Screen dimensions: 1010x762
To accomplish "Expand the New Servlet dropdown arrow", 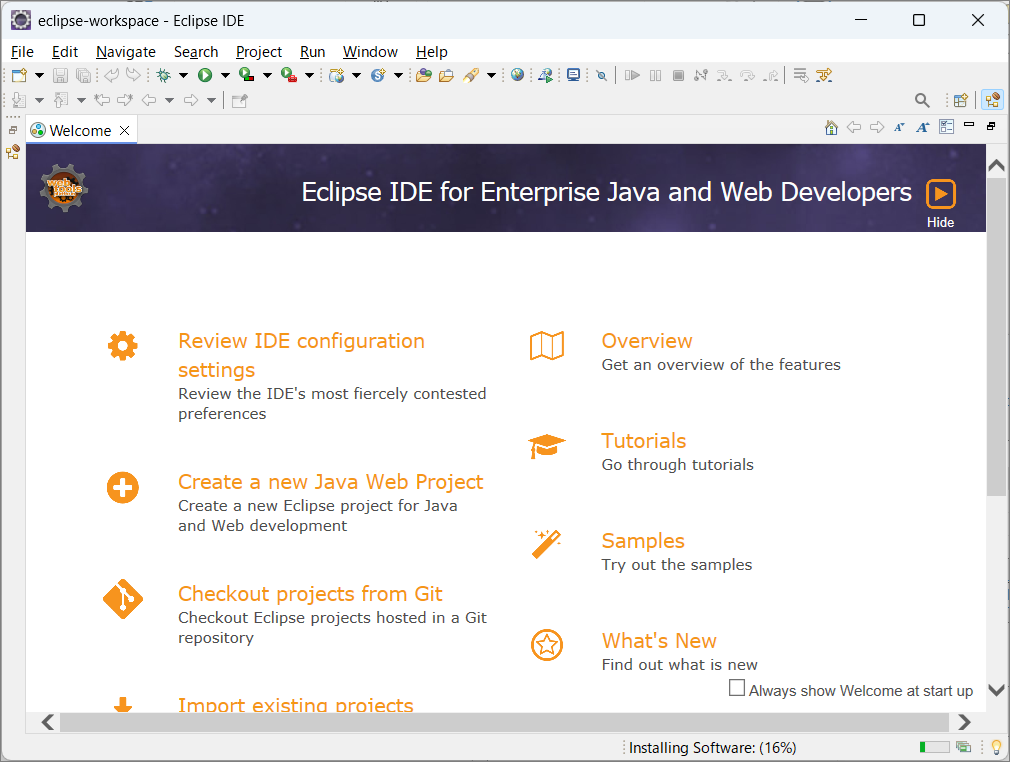I will click(x=398, y=75).
